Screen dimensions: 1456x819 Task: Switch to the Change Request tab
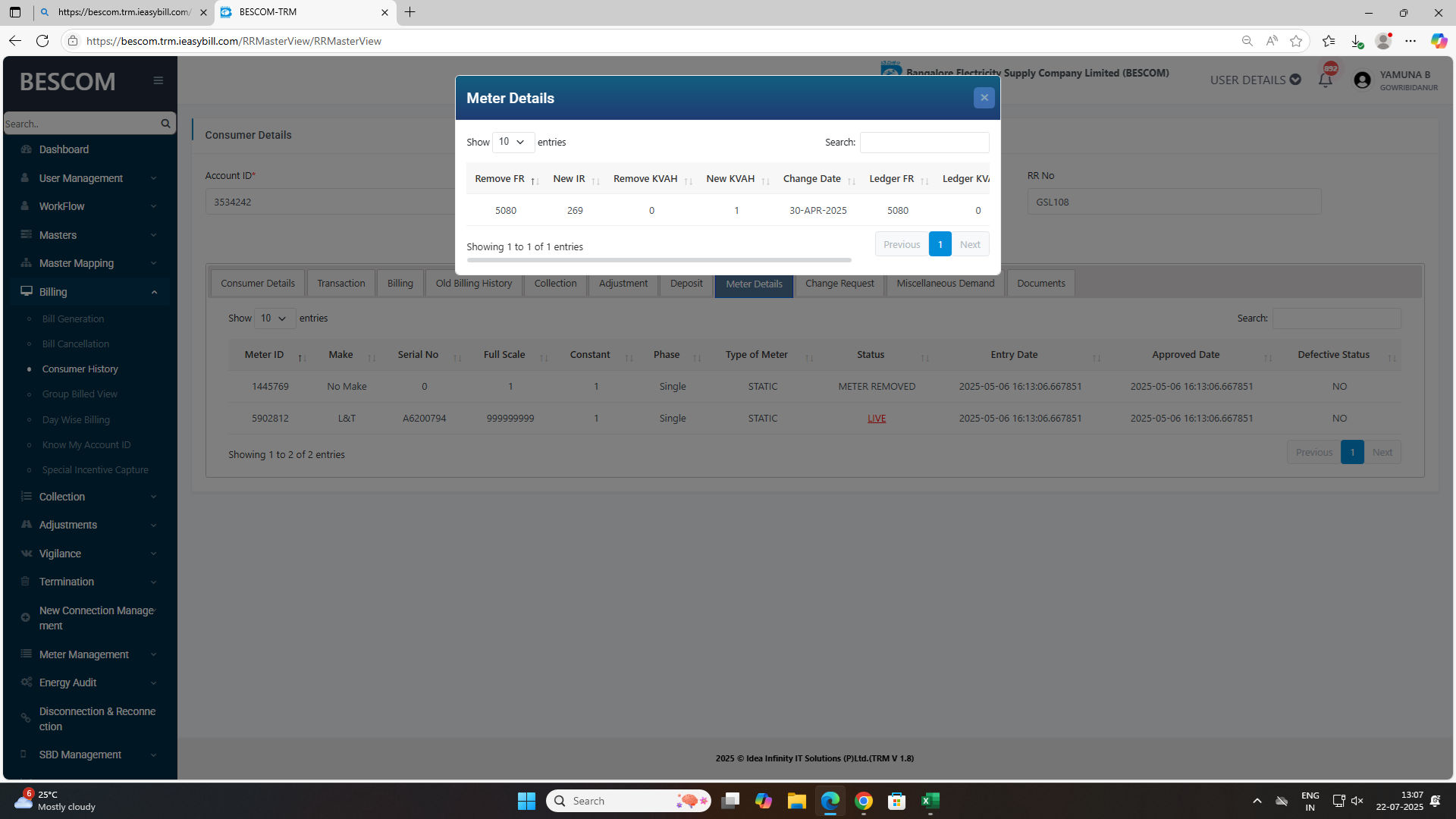839,284
